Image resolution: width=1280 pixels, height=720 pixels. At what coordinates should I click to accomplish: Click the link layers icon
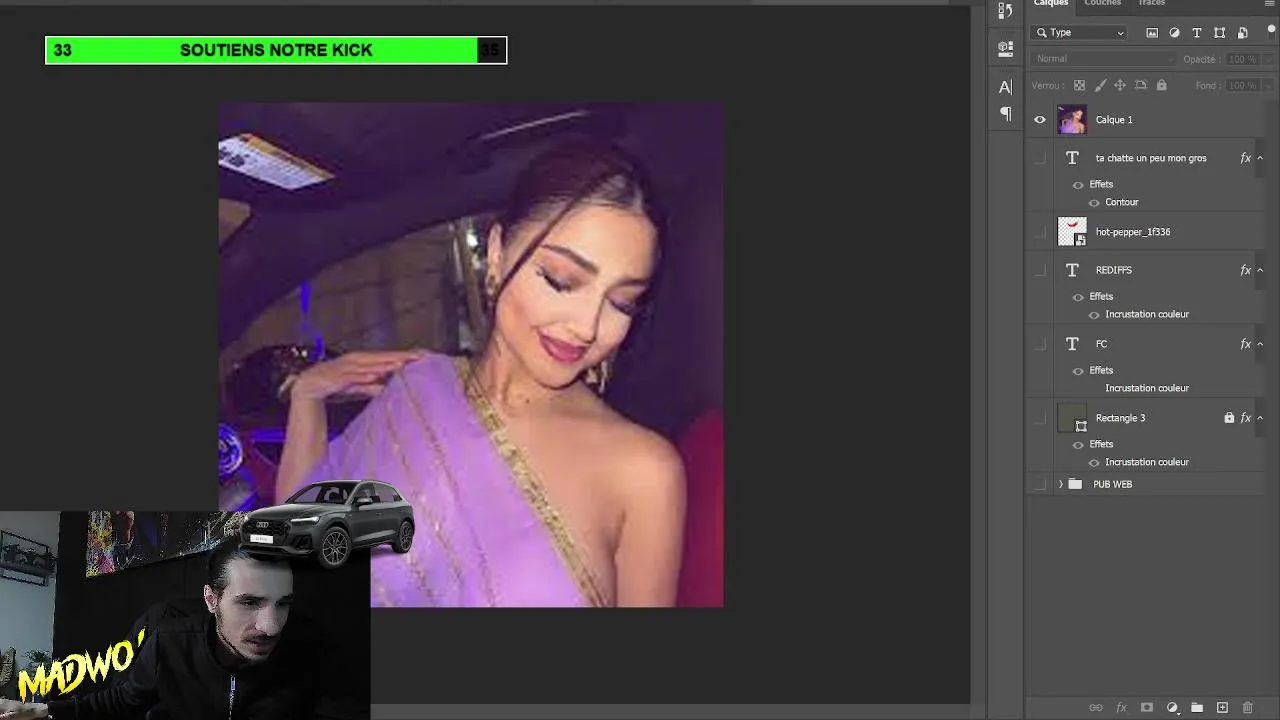click(1096, 708)
